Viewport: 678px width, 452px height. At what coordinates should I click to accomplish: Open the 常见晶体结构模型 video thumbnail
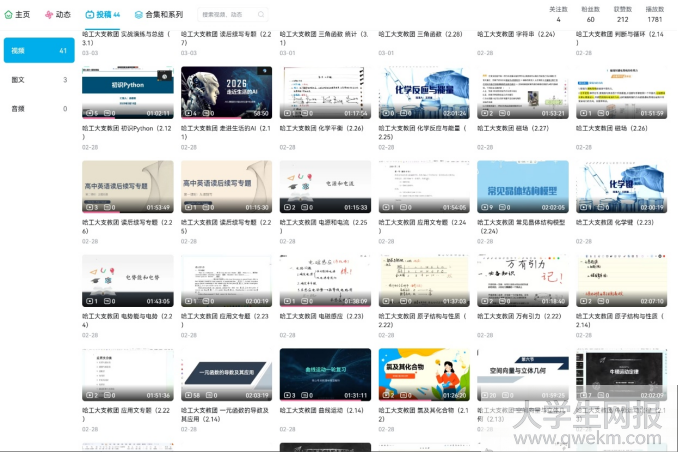523,187
